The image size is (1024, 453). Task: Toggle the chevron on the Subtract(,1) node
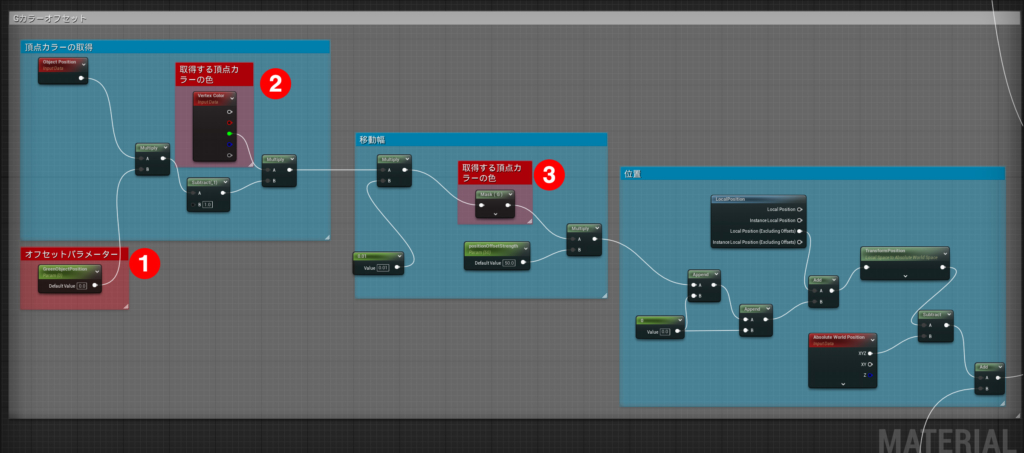[x=225, y=182]
